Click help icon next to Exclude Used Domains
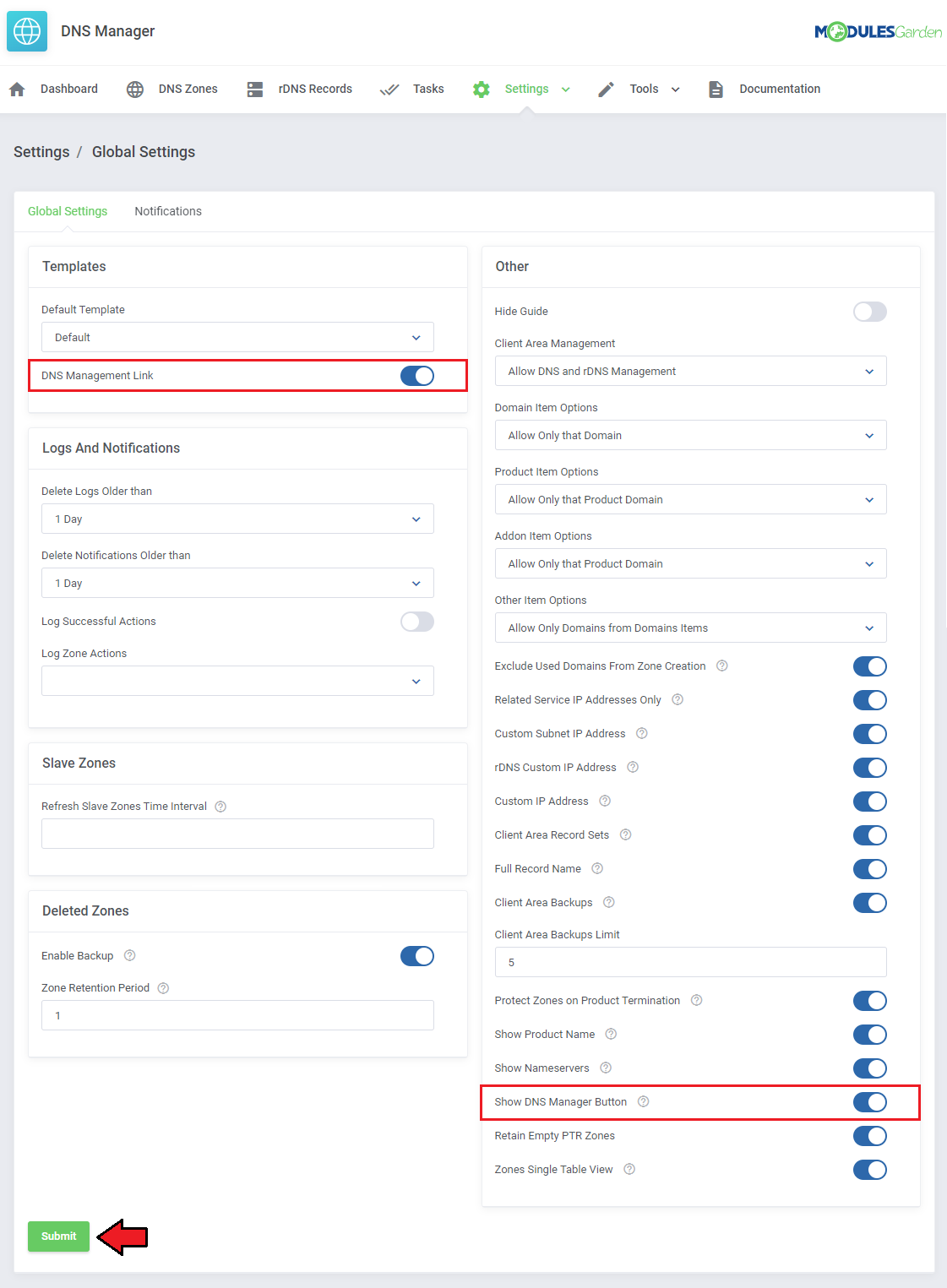The width and height of the screenshot is (947, 1288). coord(722,666)
